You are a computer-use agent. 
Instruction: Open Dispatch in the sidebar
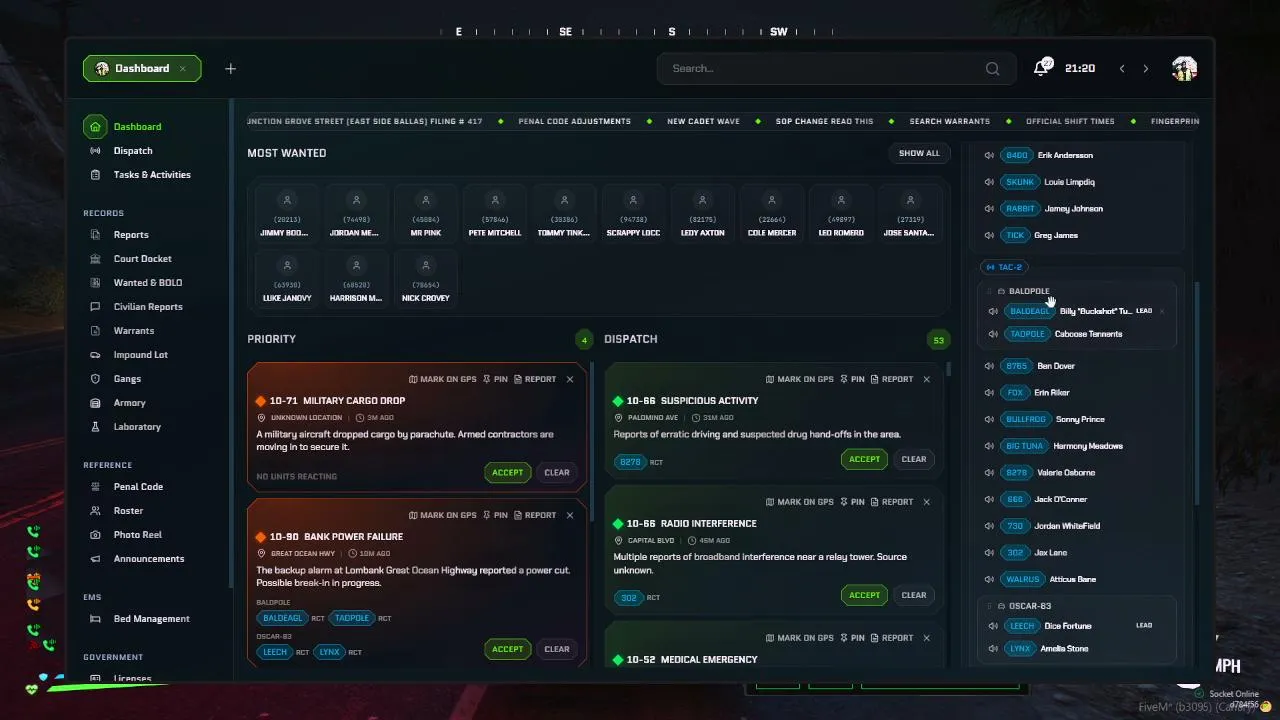click(133, 151)
